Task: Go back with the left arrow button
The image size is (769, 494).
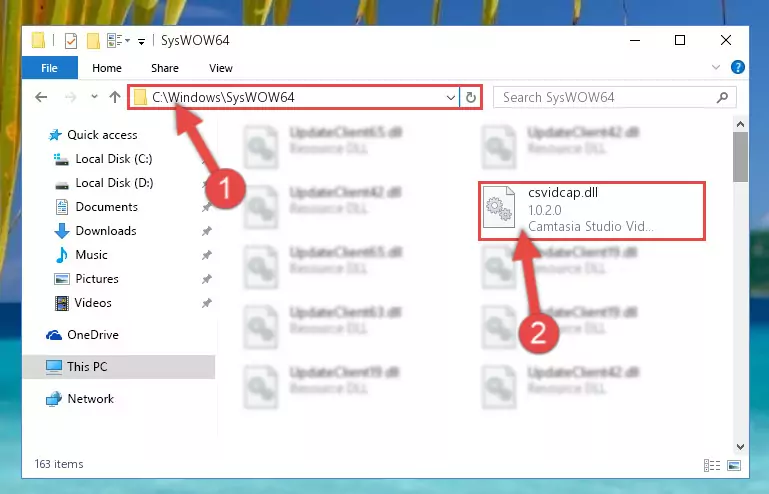Action: [41, 97]
